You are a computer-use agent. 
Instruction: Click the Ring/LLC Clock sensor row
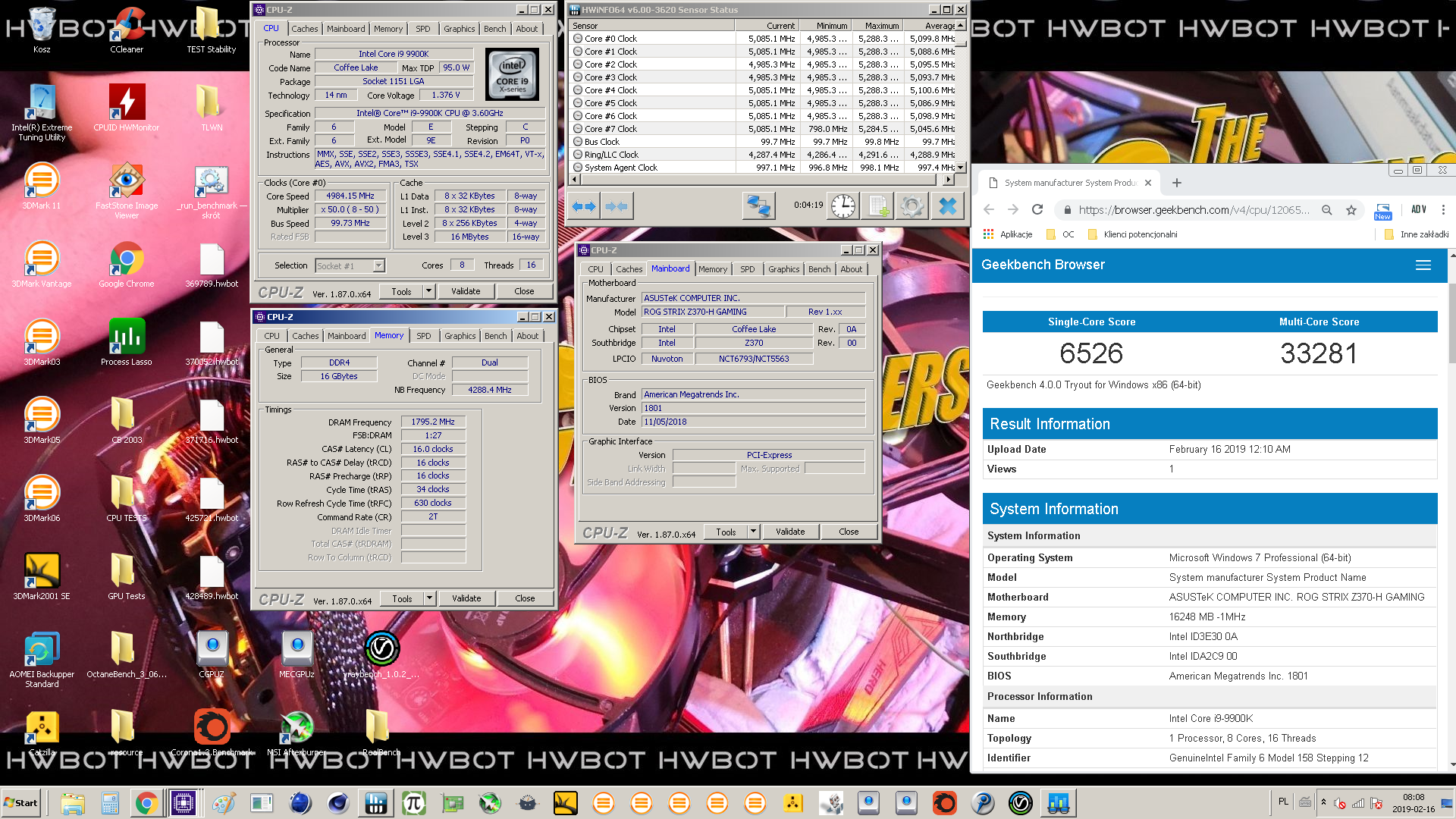(763, 155)
